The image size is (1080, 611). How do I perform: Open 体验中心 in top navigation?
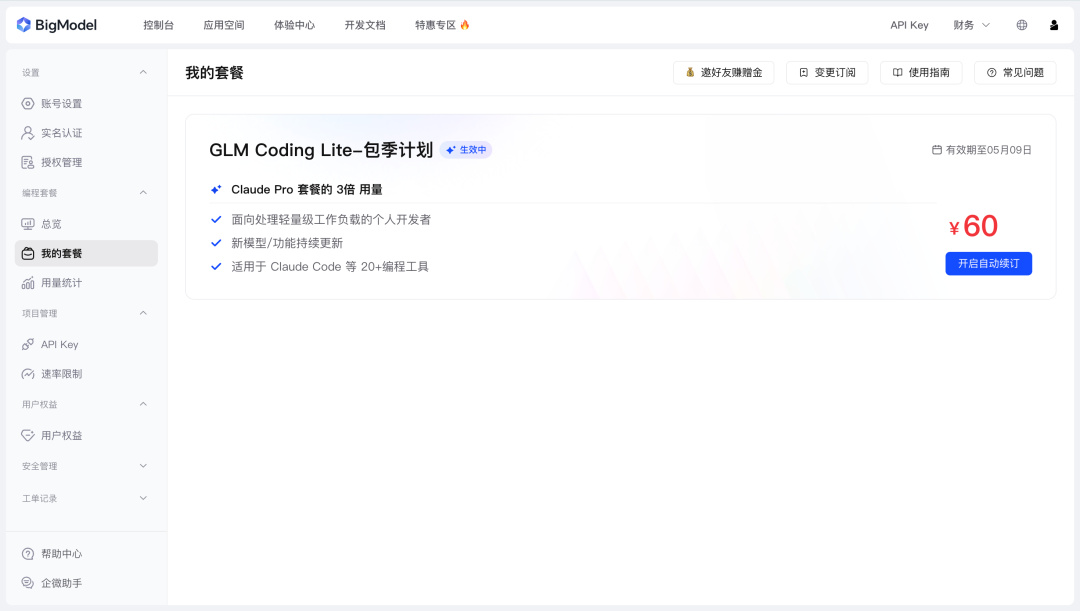click(x=294, y=25)
